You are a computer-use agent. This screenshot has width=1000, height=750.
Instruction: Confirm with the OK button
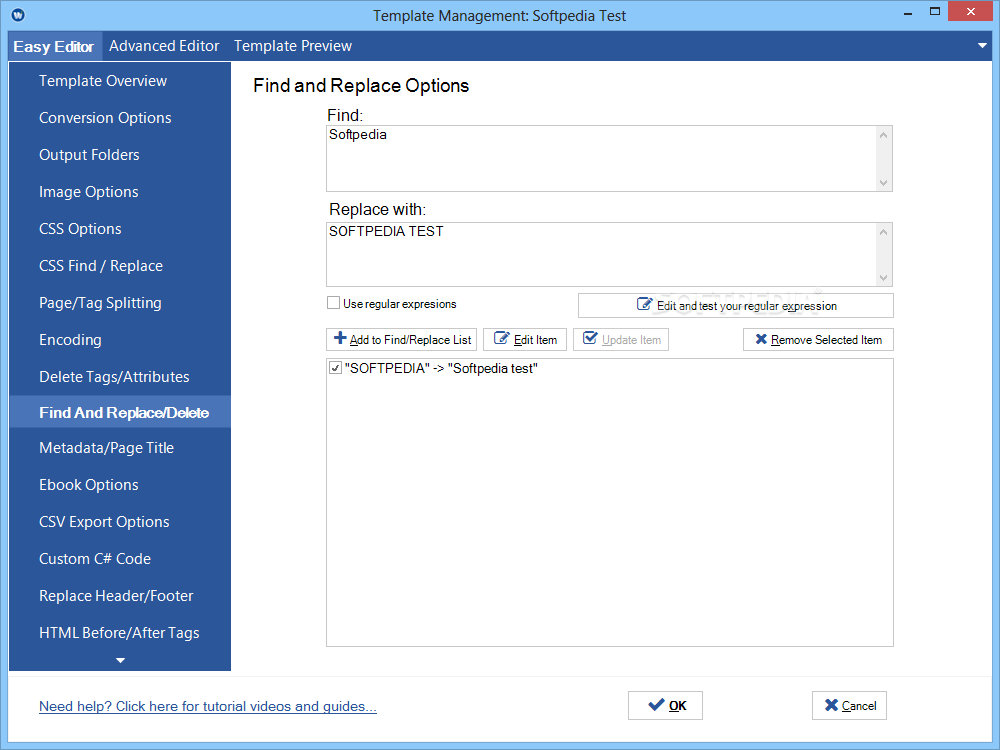pos(665,705)
